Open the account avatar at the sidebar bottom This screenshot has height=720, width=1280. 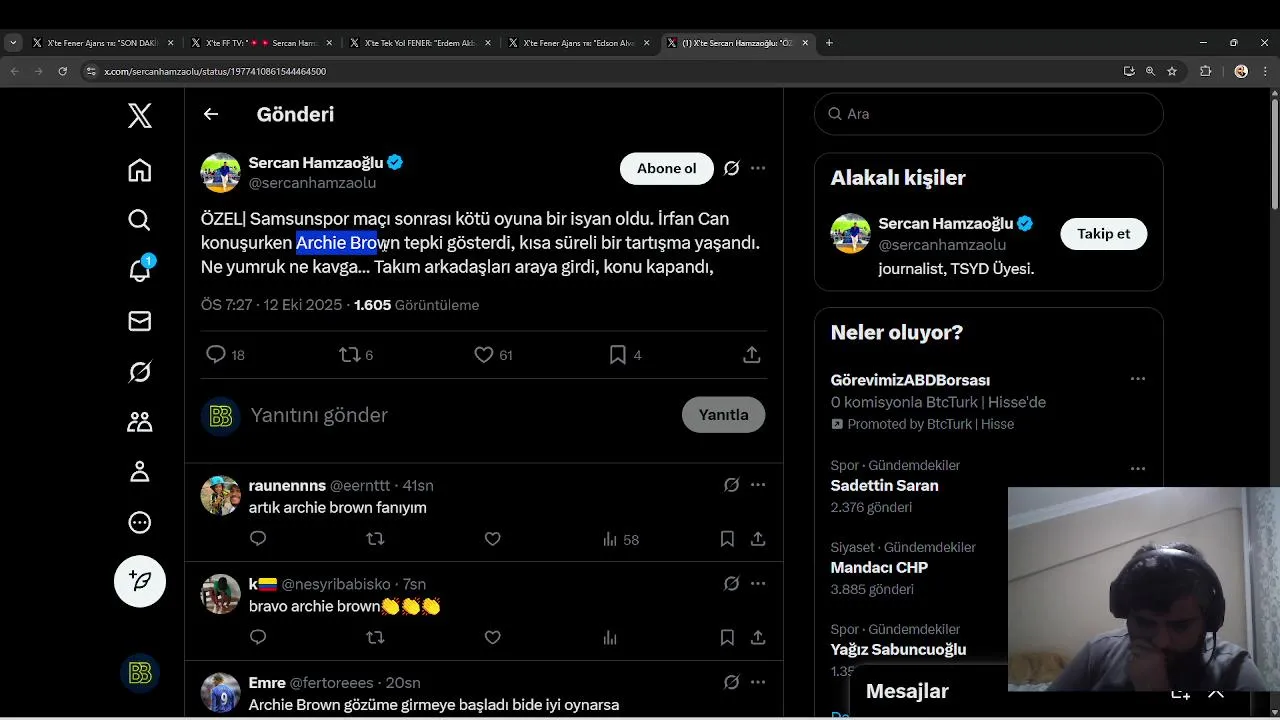click(140, 674)
